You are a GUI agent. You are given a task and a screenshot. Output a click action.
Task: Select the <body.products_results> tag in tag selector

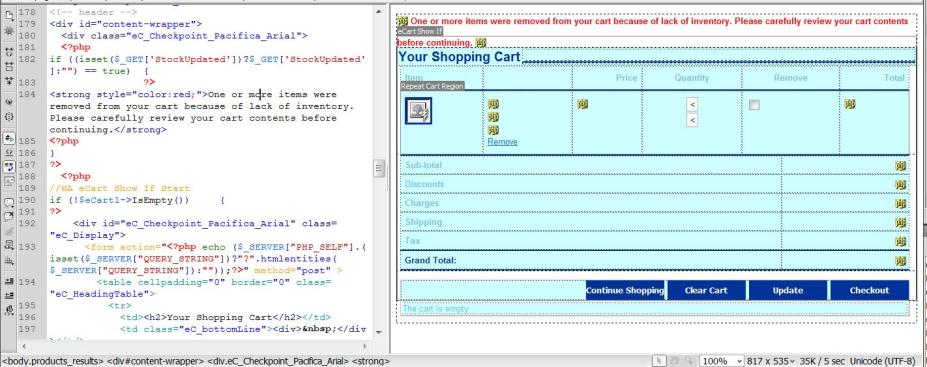(x=53, y=360)
